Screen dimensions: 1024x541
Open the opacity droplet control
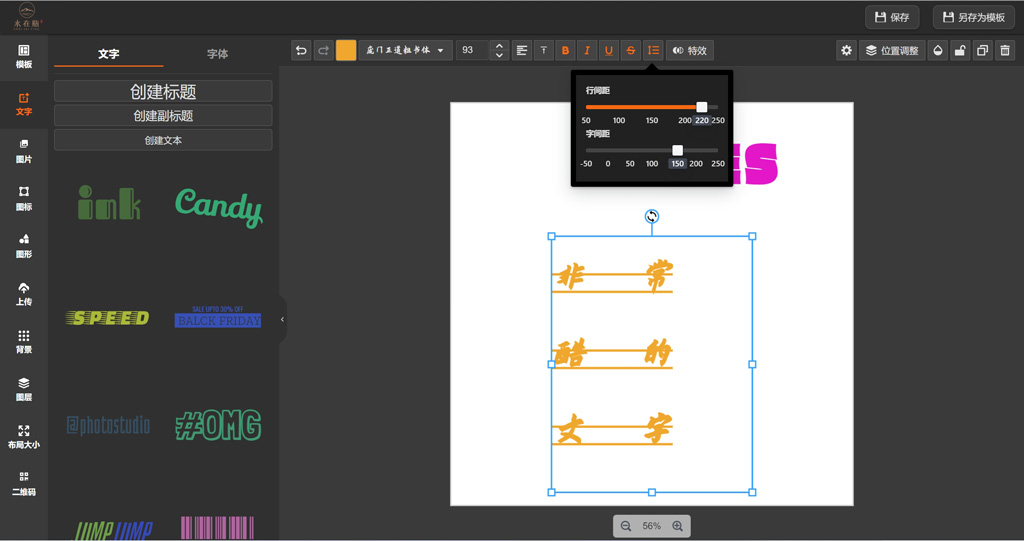[938, 50]
